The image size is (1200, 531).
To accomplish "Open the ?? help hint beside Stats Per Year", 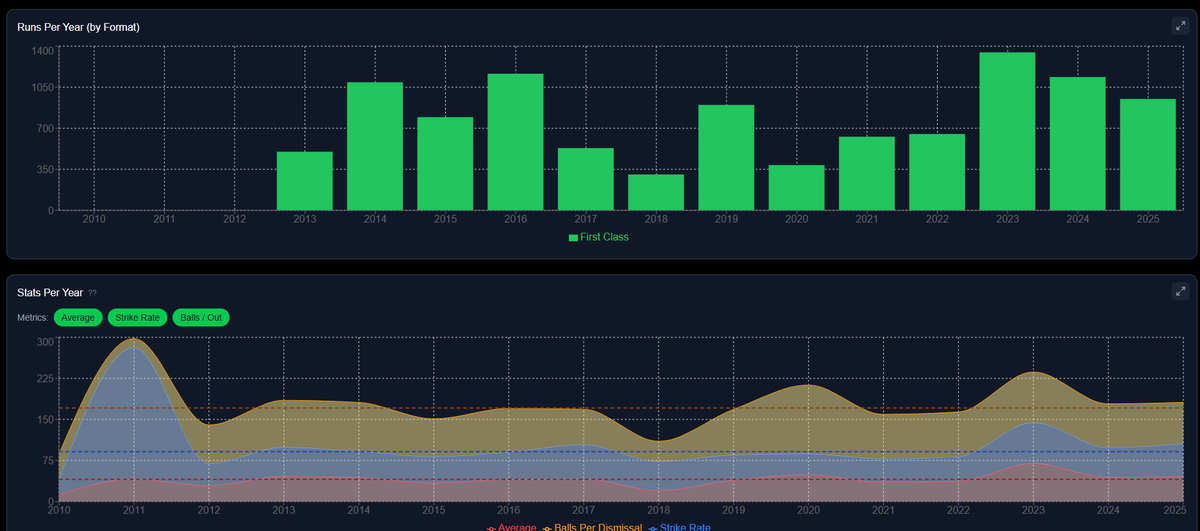I will [92, 293].
